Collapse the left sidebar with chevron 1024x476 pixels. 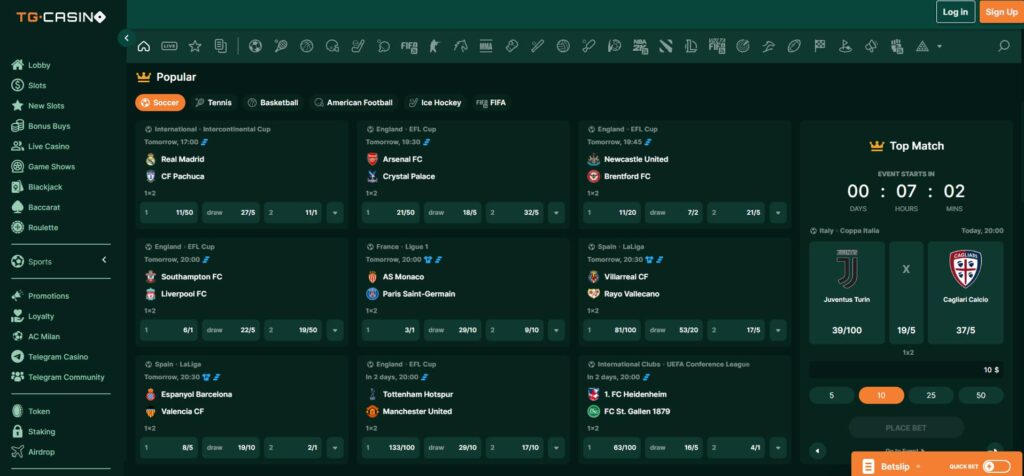(x=126, y=38)
